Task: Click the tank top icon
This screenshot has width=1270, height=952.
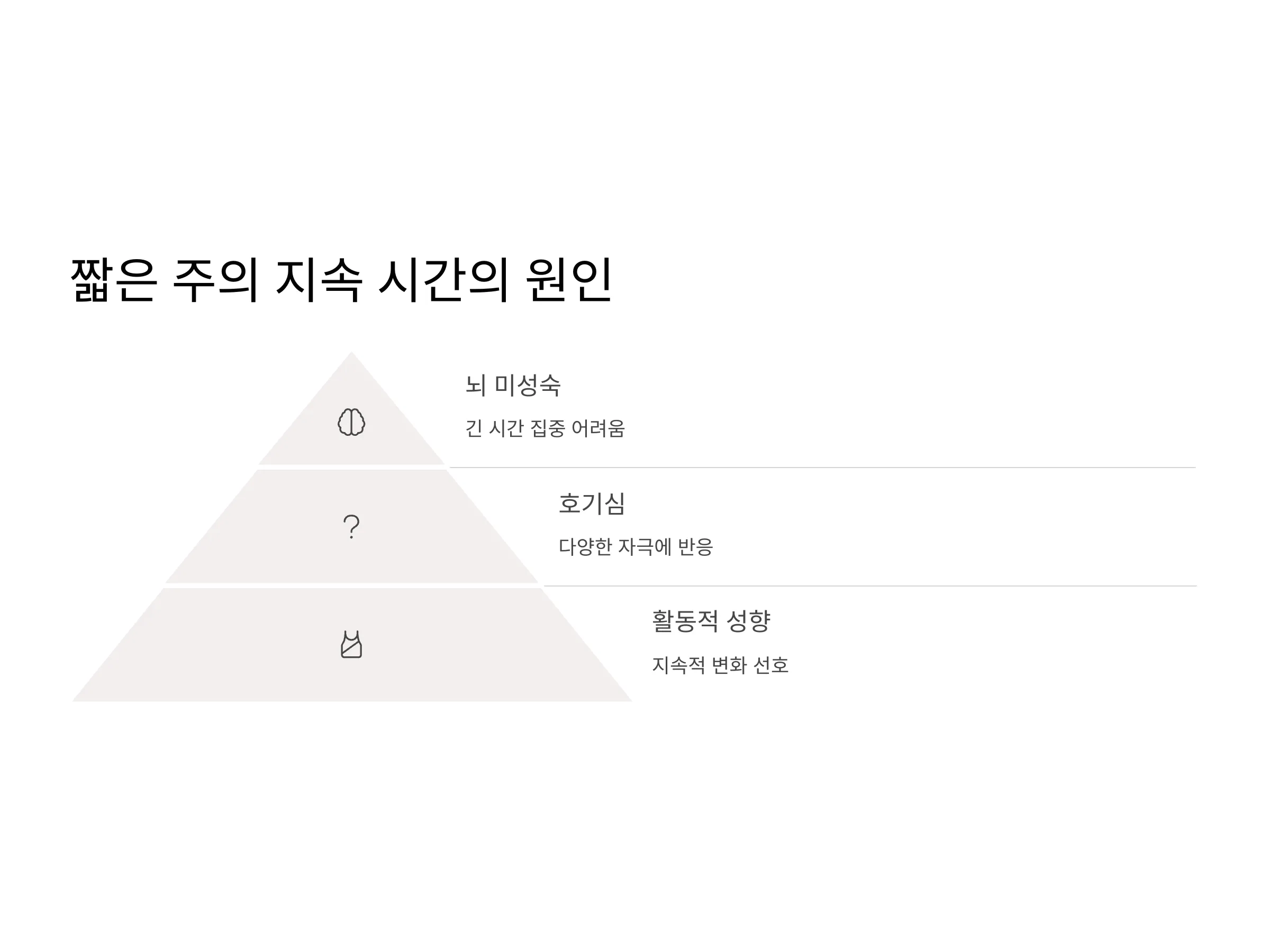Action: [x=351, y=644]
